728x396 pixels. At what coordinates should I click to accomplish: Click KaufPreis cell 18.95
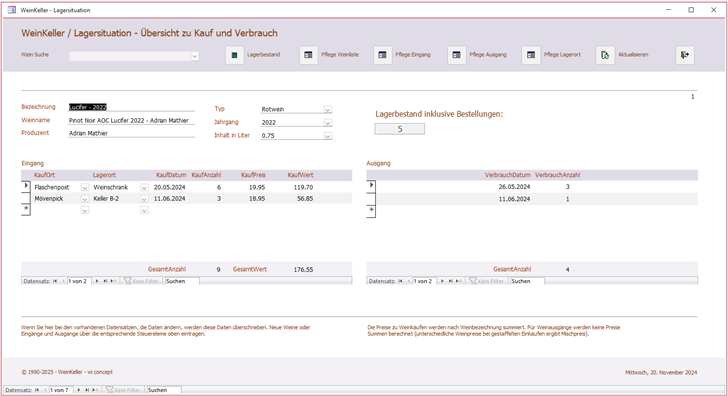[x=256, y=198]
